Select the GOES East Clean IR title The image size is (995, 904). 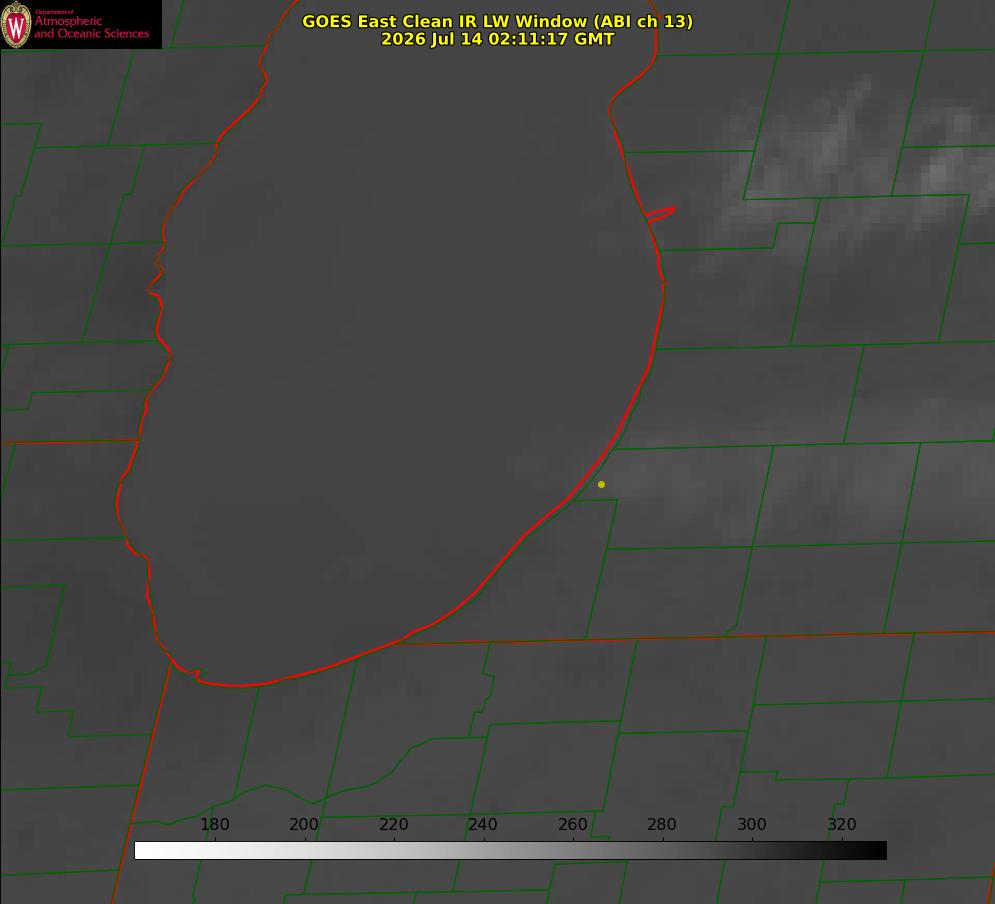pos(497,21)
